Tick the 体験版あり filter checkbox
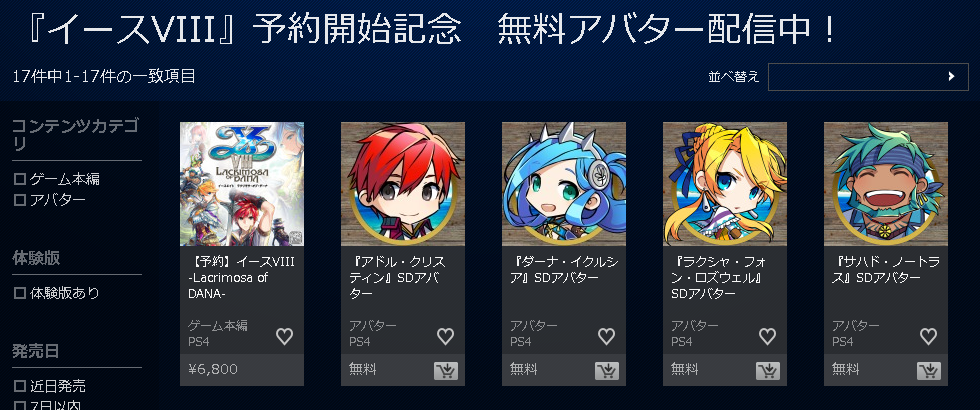The width and height of the screenshot is (980, 410). [20, 293]
